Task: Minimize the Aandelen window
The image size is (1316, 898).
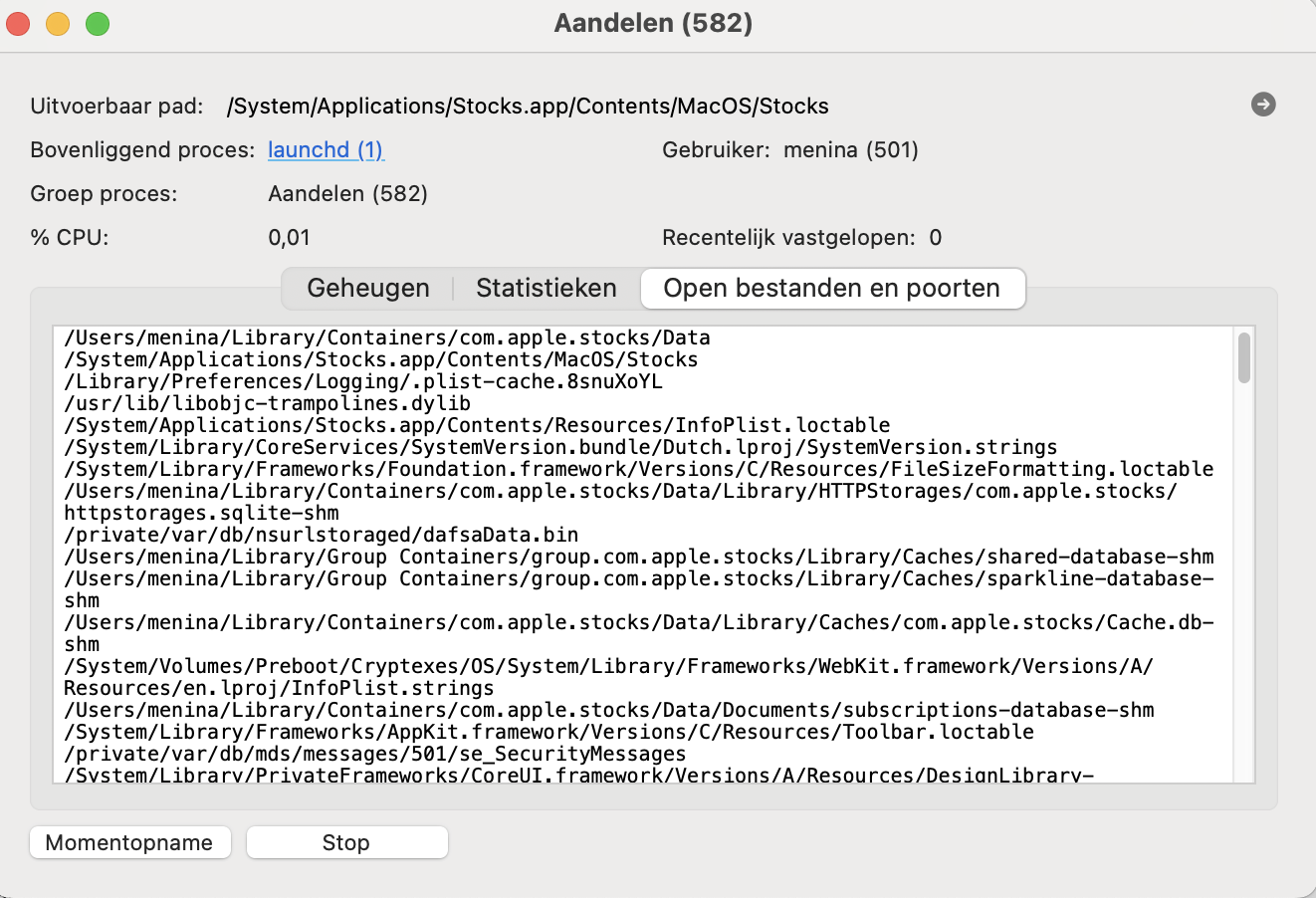Action: (x=57, y=23)
